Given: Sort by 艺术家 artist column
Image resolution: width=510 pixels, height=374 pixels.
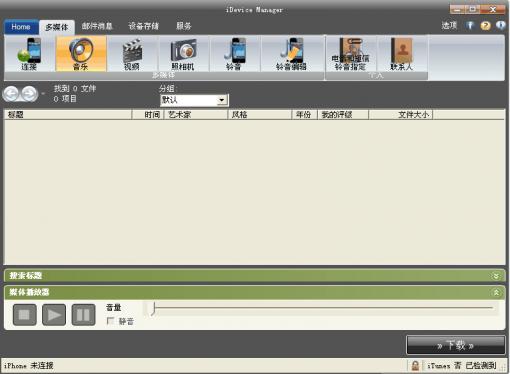Looking at the screenshot, I should (x=196, y=115).
